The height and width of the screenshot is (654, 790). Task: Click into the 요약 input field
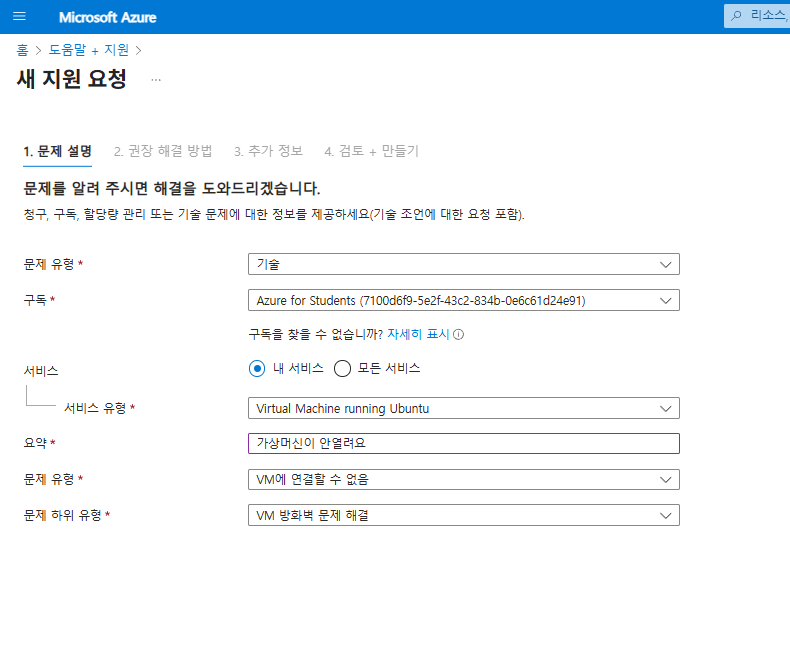(464, 443)
